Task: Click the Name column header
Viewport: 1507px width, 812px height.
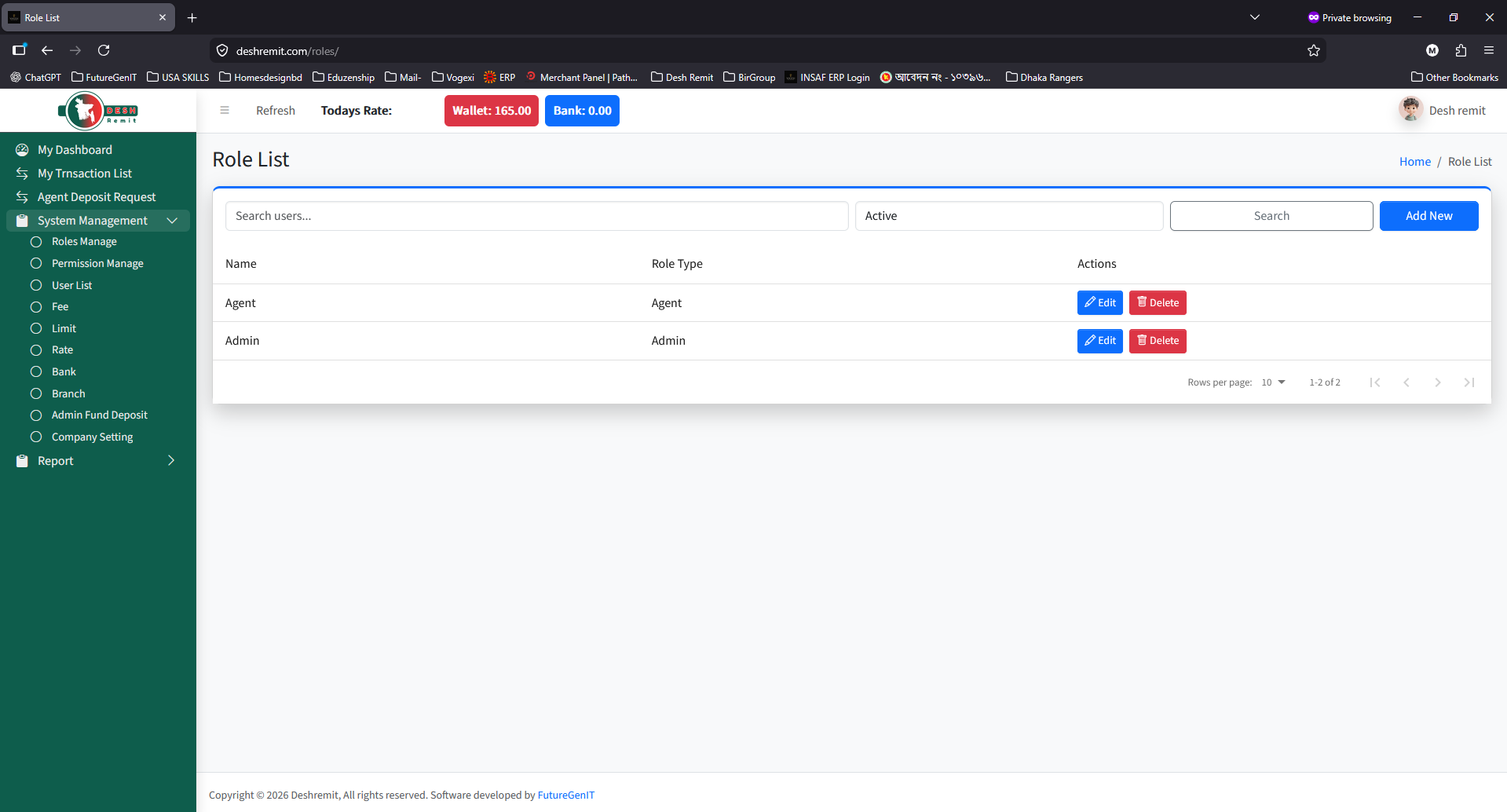Action: click(x=241, y=264)
